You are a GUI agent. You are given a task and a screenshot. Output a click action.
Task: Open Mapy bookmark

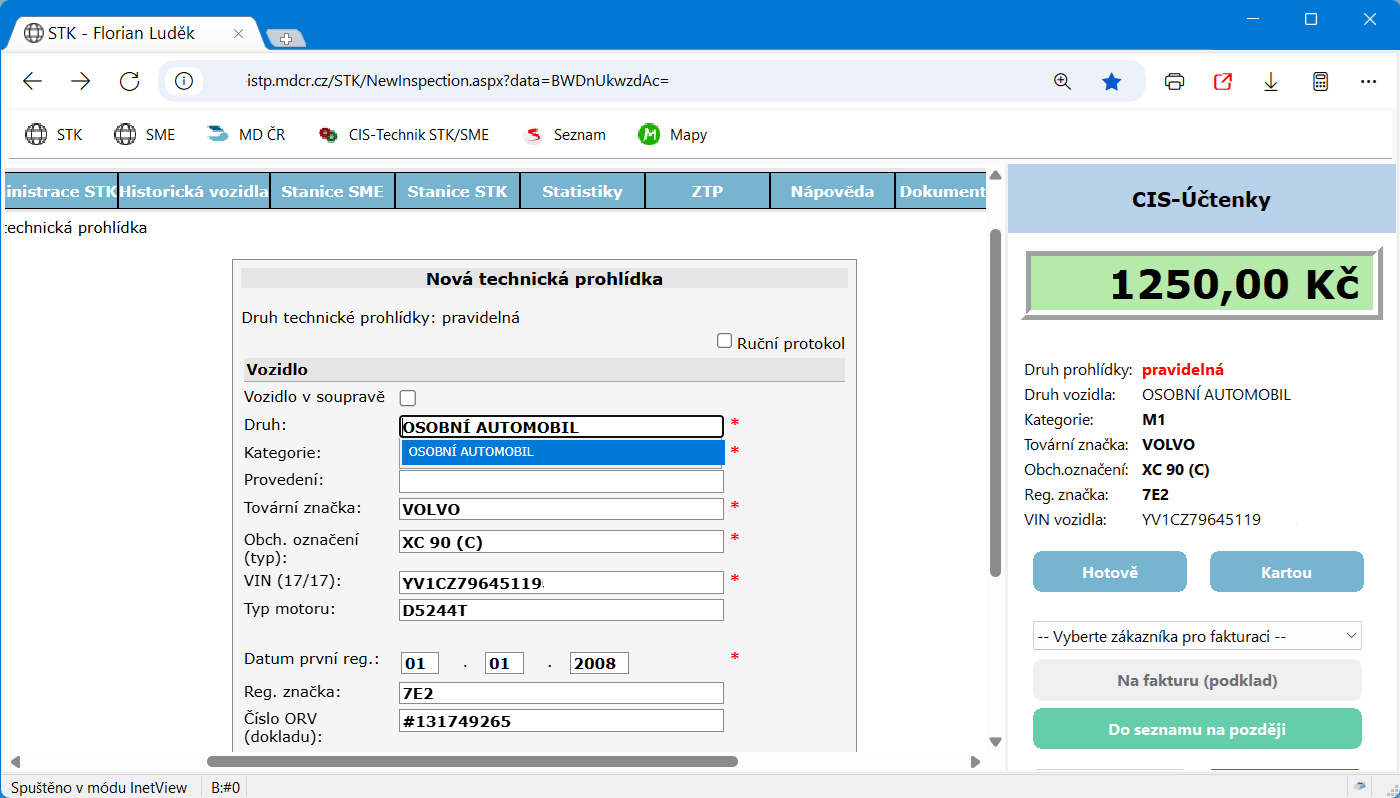click(x=673, y=134)
